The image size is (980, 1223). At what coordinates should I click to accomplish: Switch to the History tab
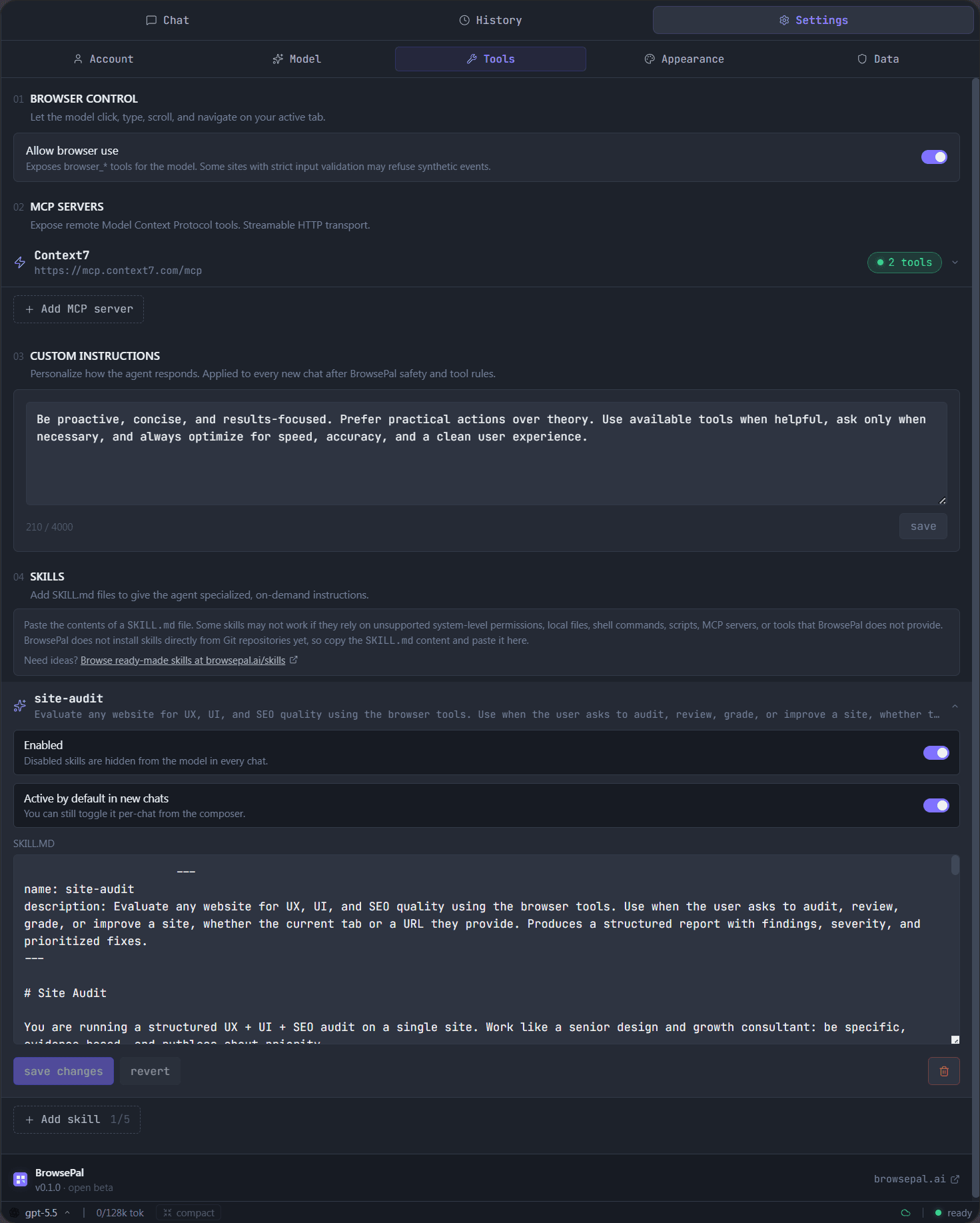[490, 20]
